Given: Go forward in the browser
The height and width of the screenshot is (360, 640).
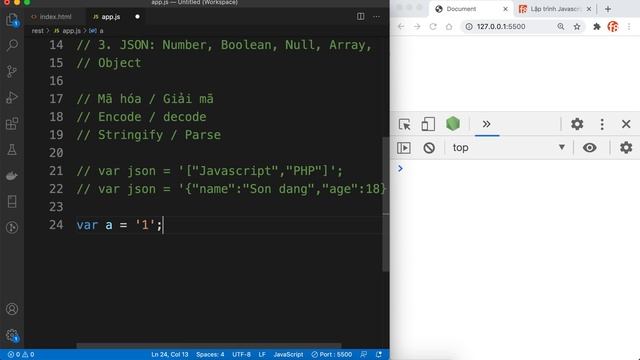Looking at the screenshot, I should (x=417, y=27).
